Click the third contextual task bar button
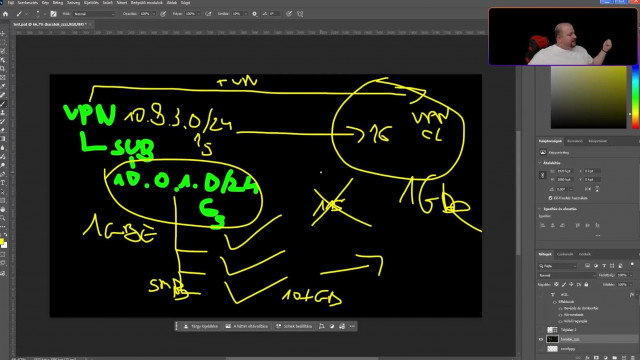 point(293,326)
